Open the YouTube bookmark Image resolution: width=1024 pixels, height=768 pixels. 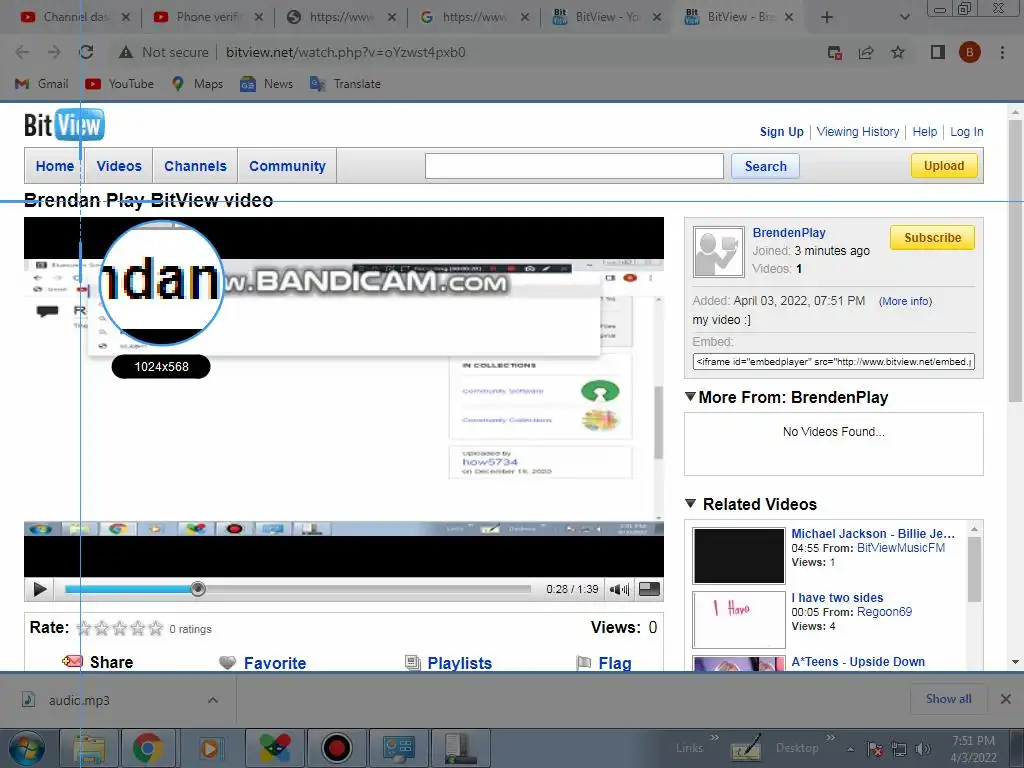coord(120,84)
